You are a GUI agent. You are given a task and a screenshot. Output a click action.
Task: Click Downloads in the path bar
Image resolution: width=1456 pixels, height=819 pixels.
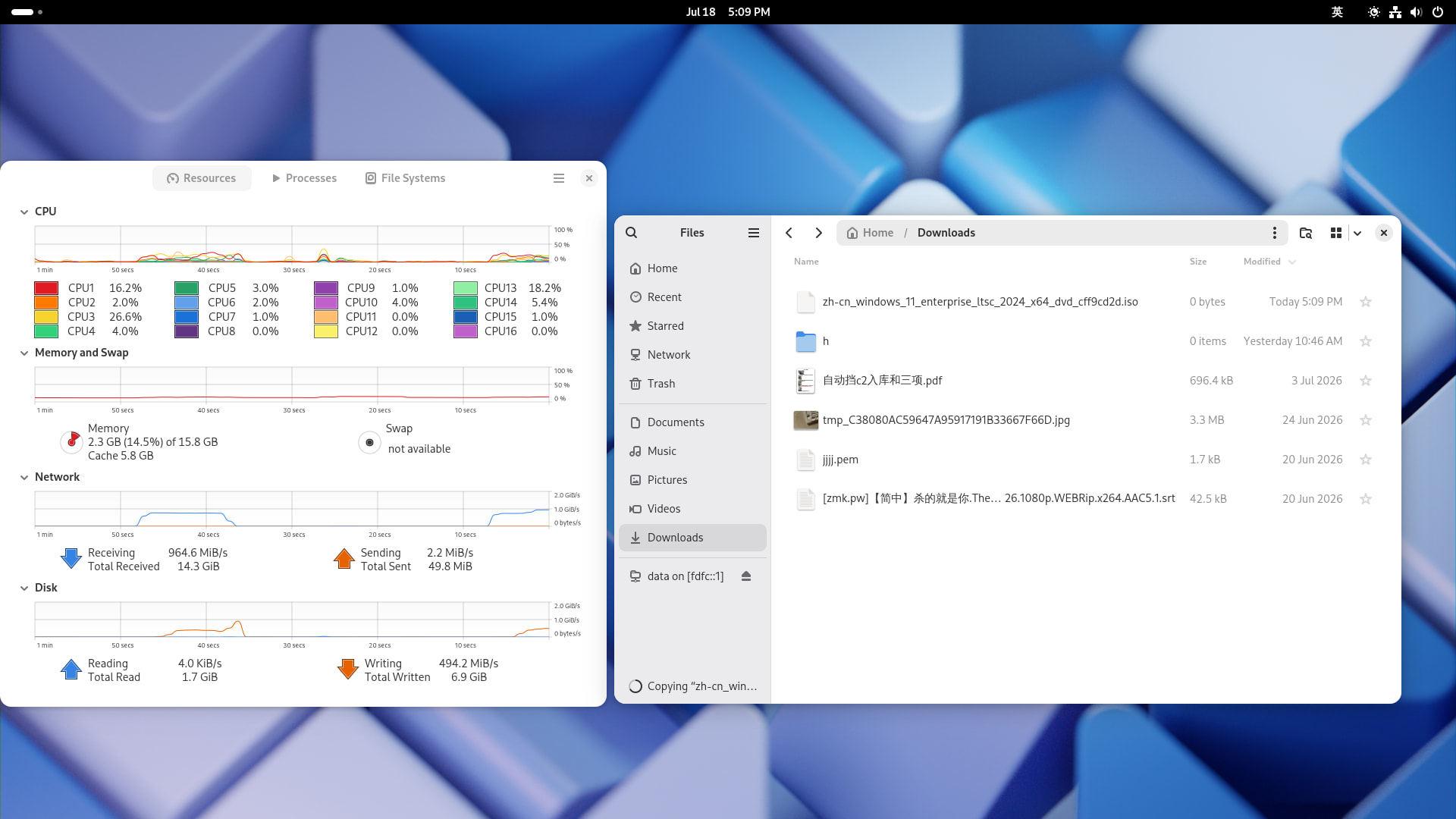click(x=946, y=233)
